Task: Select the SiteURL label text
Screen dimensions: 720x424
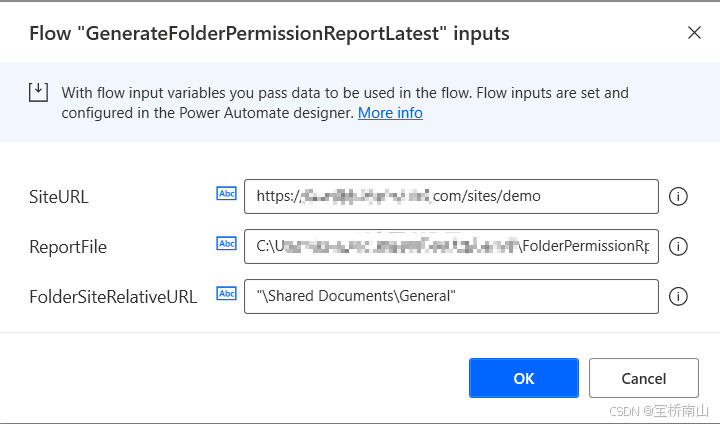Action: pos(59,197)
